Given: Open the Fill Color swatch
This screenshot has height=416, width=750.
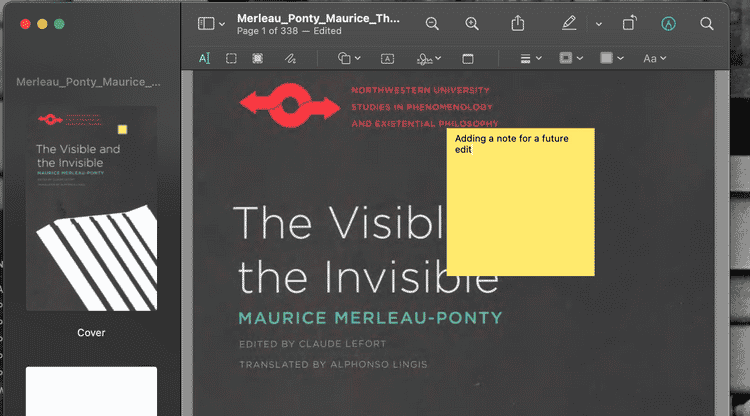Looking at the screenshot, I should [611, 59].
